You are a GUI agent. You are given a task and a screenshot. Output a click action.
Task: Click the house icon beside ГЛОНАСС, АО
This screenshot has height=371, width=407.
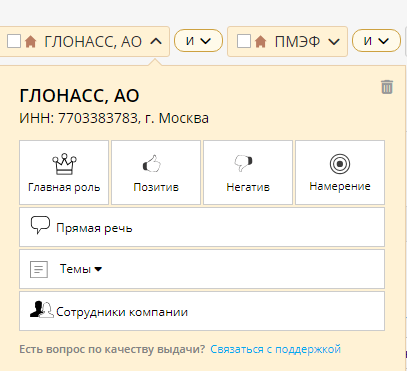point(30,42)
